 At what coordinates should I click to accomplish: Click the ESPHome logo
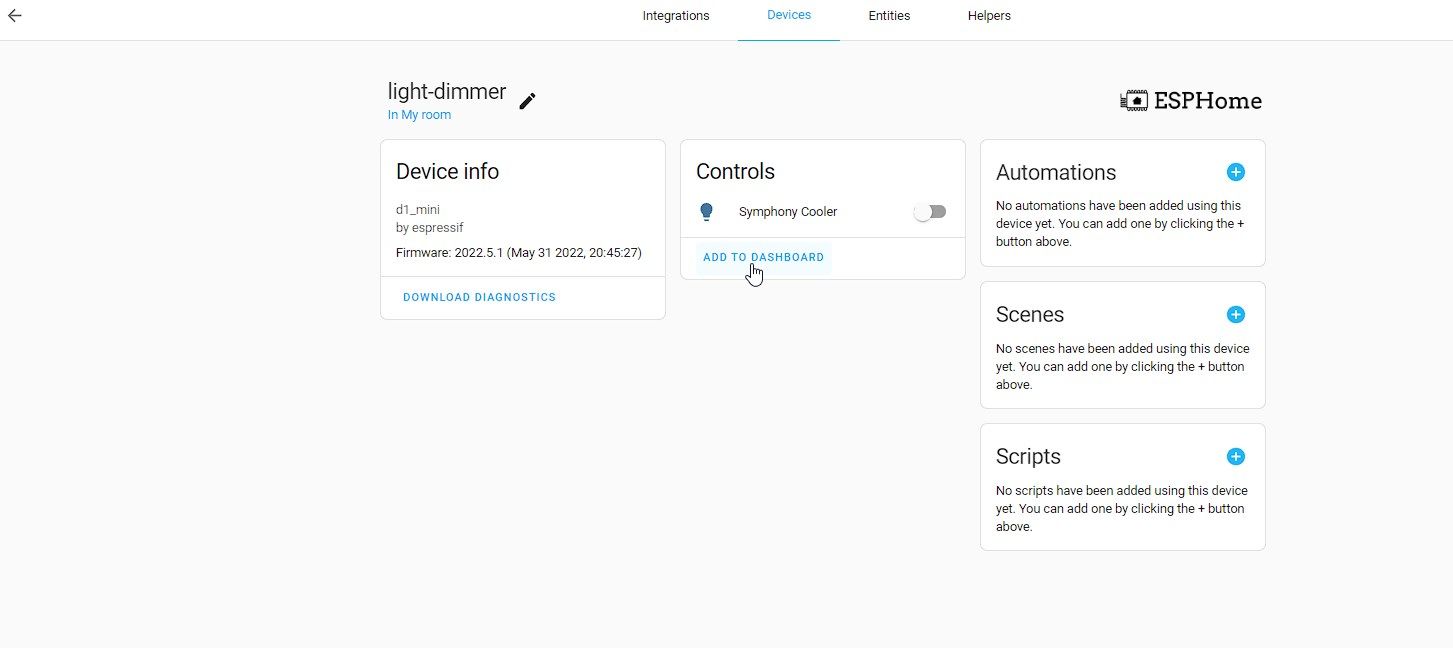[x=1190, y=99]
